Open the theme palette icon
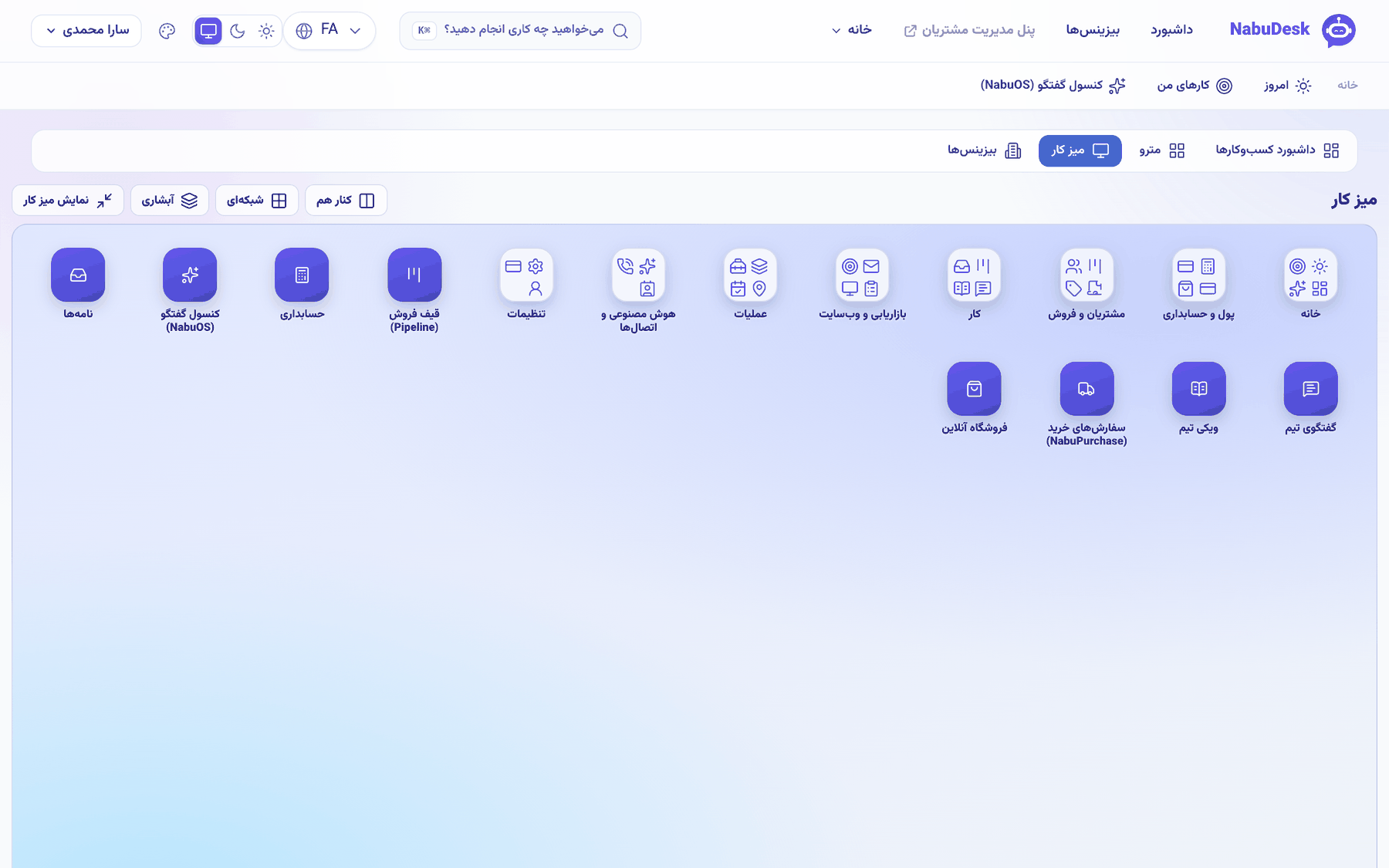1389x868 pixels. point(167,31)
